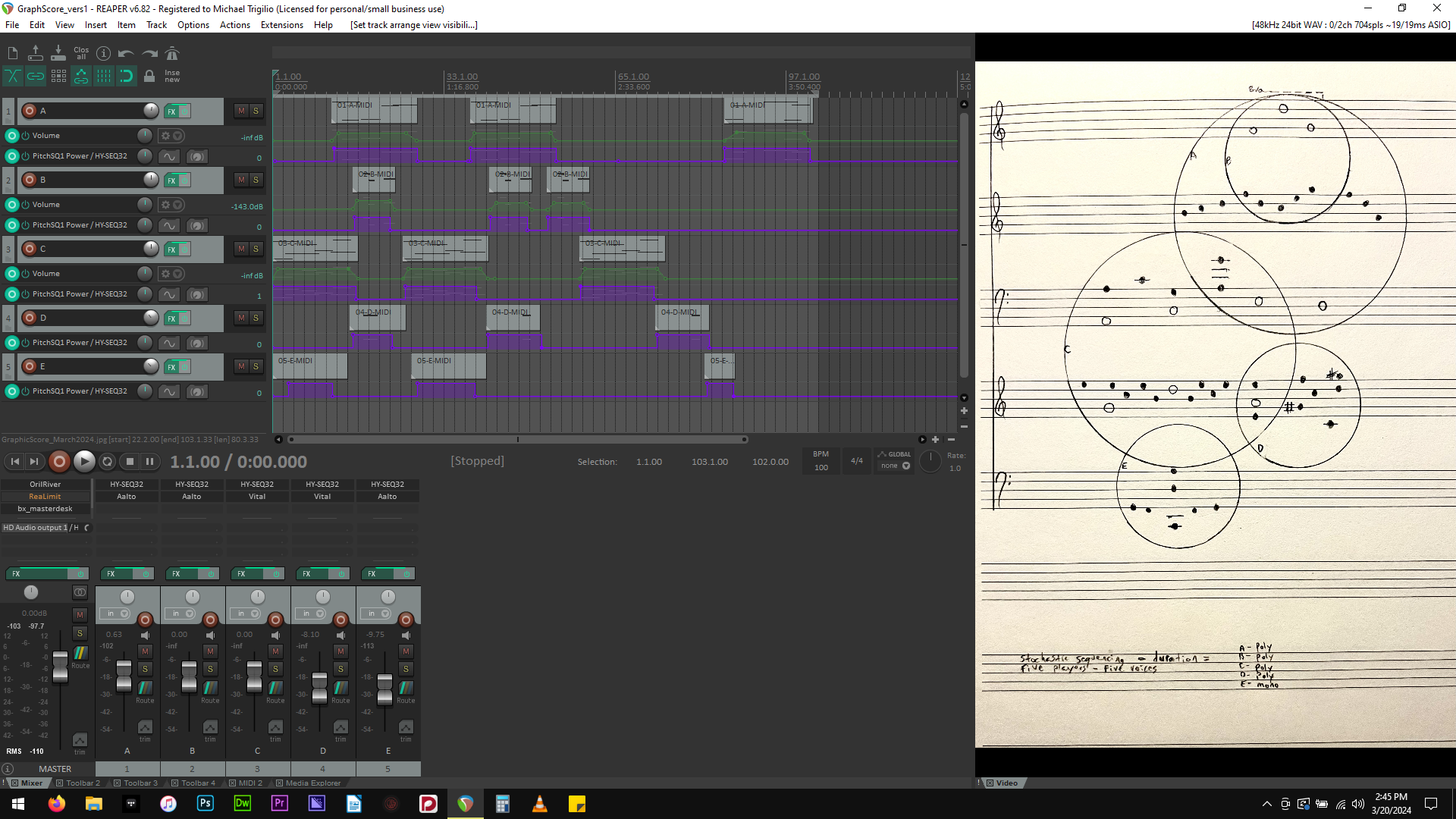Click the Insert new toolbar button

coord(172,76)
